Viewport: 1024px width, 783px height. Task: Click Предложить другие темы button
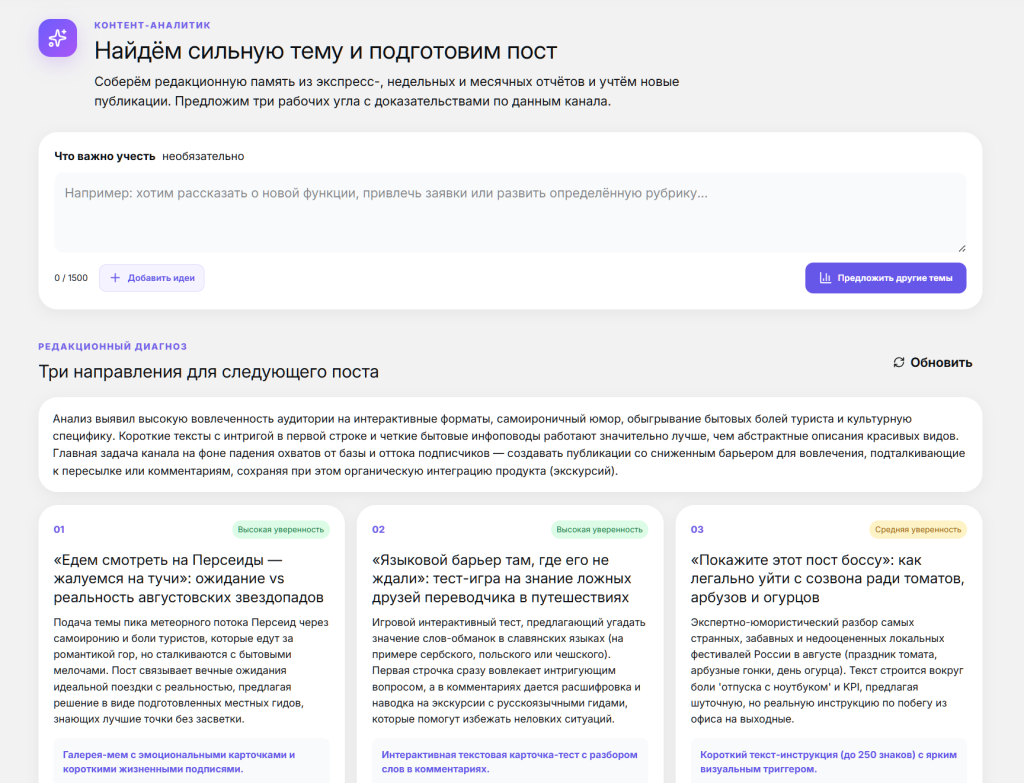click(886, 278)
